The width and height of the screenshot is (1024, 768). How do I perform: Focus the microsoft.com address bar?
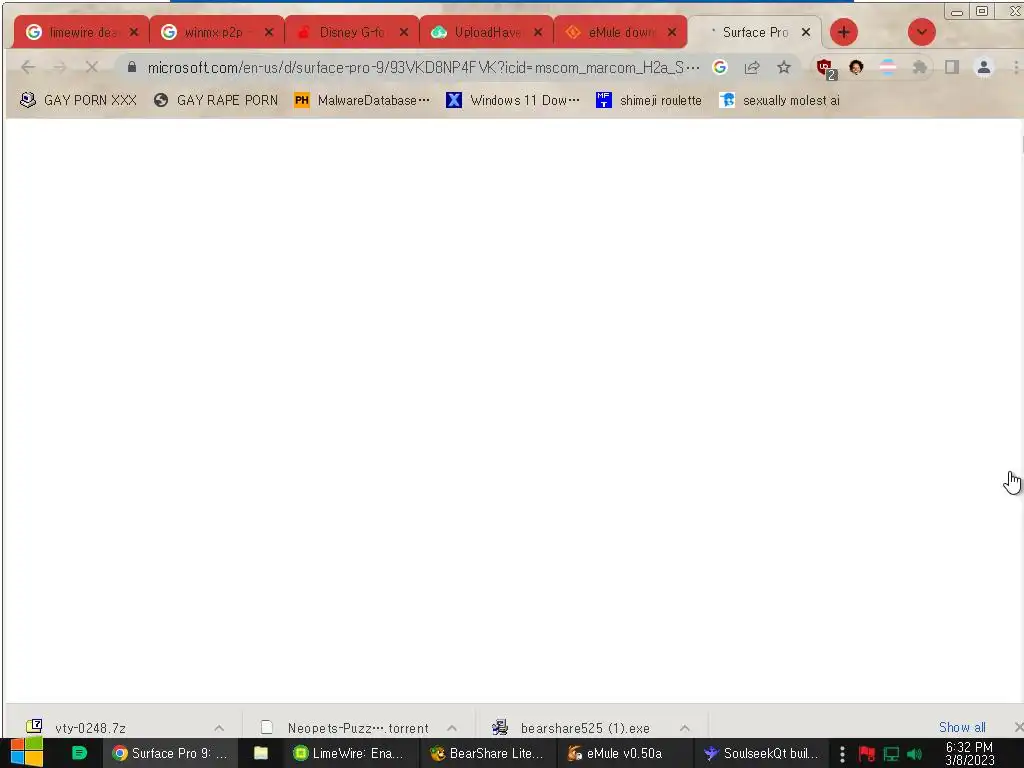click(423, 67)
